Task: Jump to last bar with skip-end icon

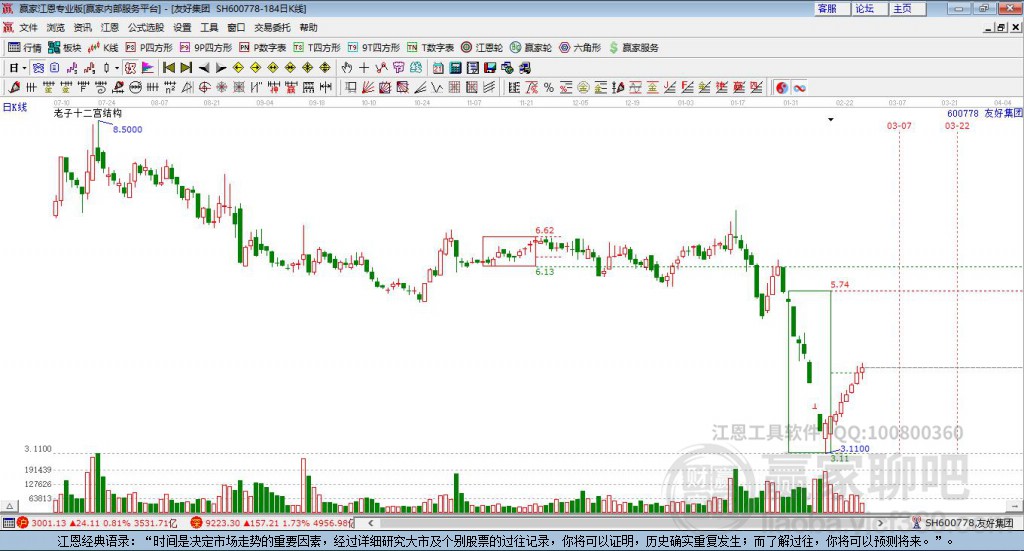Action: [x=186, y=68]
